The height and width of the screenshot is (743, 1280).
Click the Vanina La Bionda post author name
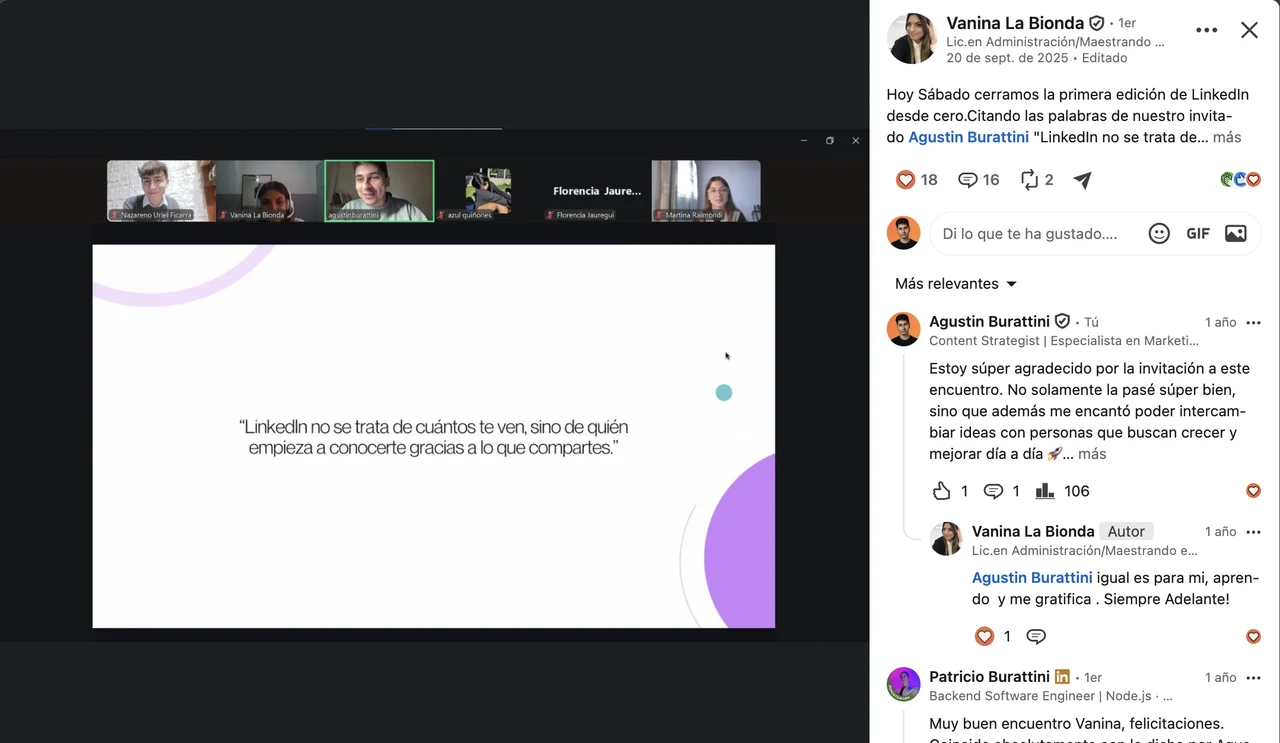pos(1015,22)
